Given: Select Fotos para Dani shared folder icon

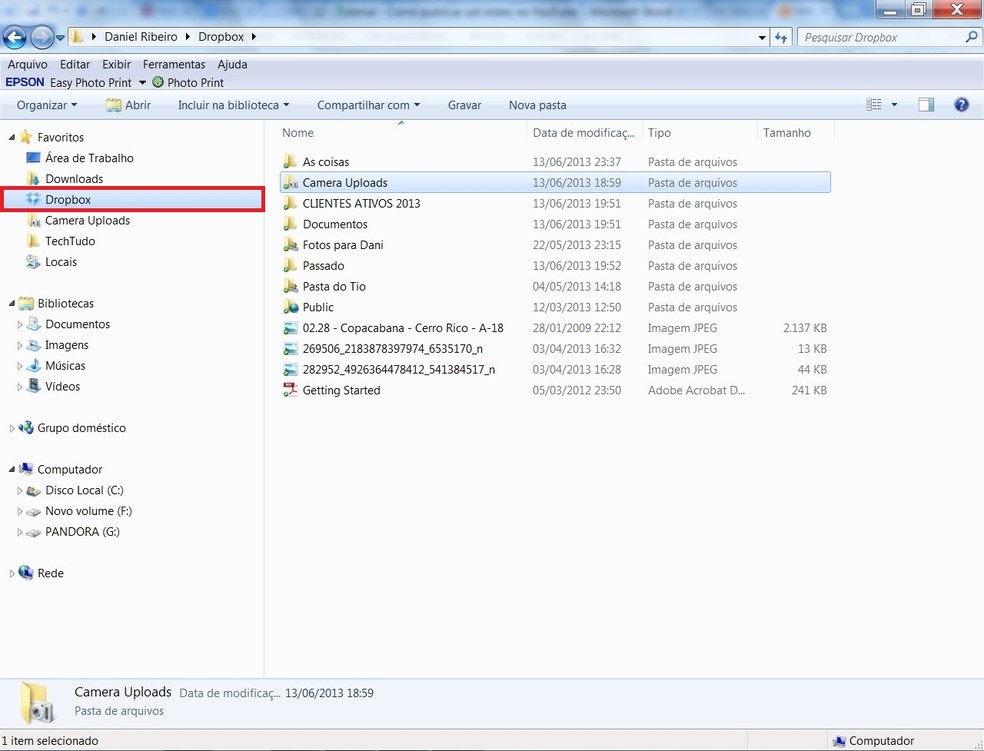Looking at the screenshot, I should click(x=290, y=244).
